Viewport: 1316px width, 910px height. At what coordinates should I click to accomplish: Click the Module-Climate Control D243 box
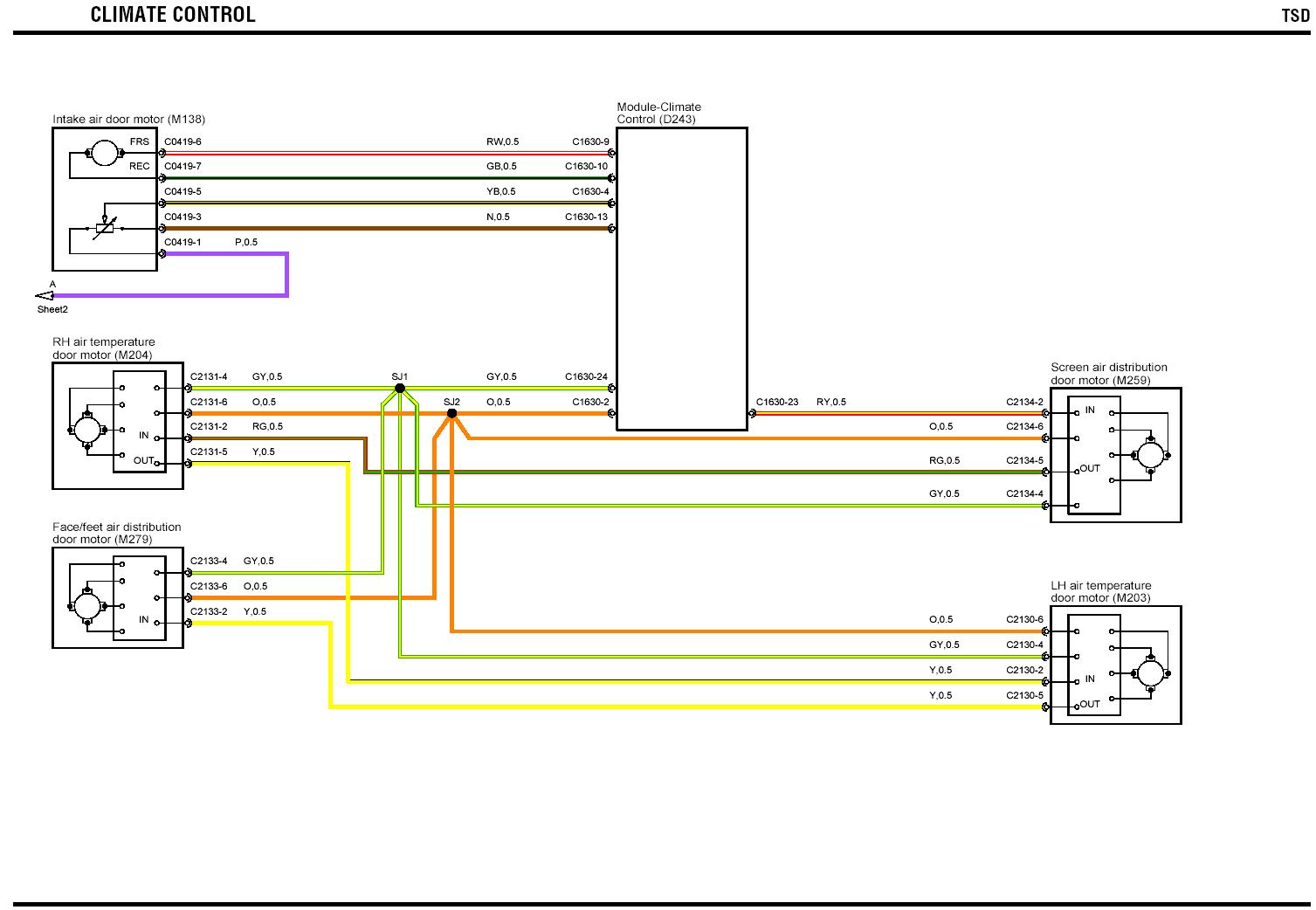tap(681, 279)
